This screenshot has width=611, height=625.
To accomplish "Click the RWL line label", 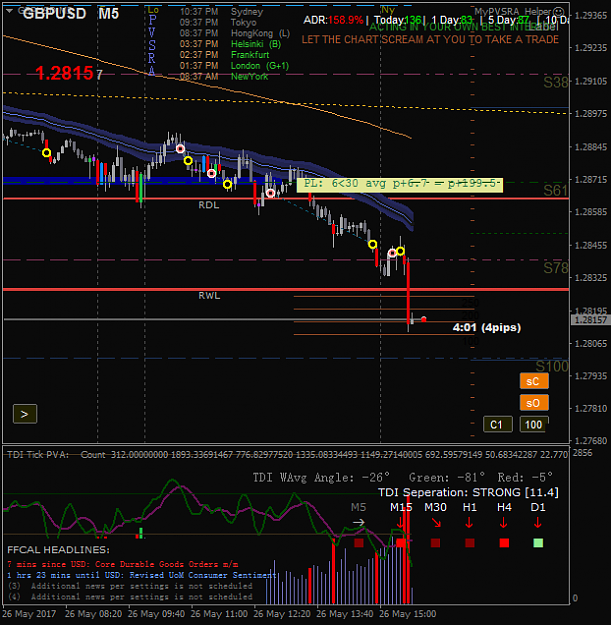I will (209, 296).
